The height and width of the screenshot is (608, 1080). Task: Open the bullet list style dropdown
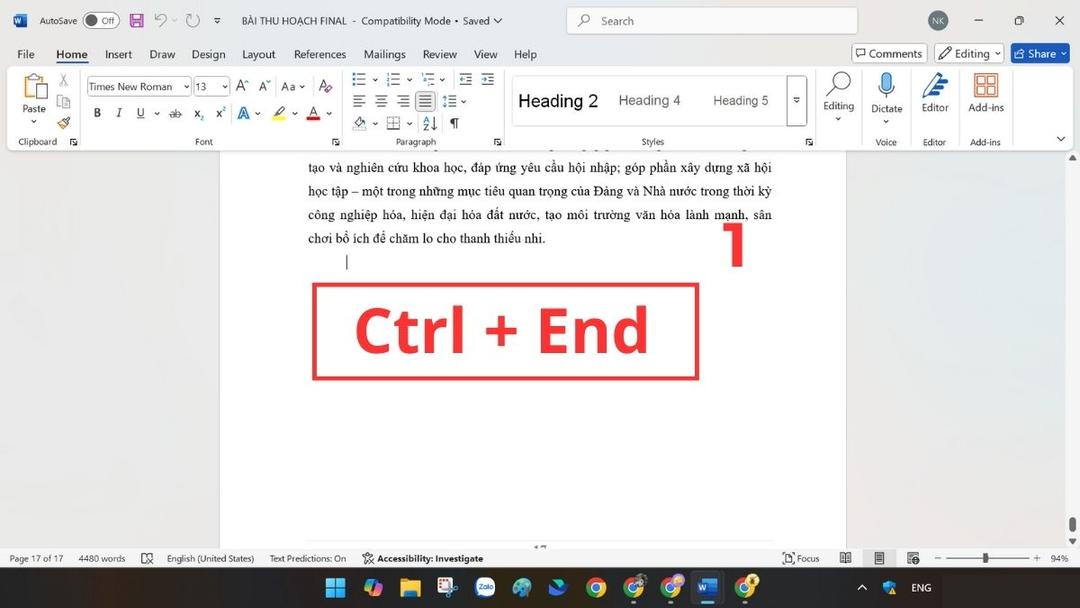[x=374, y=79]
